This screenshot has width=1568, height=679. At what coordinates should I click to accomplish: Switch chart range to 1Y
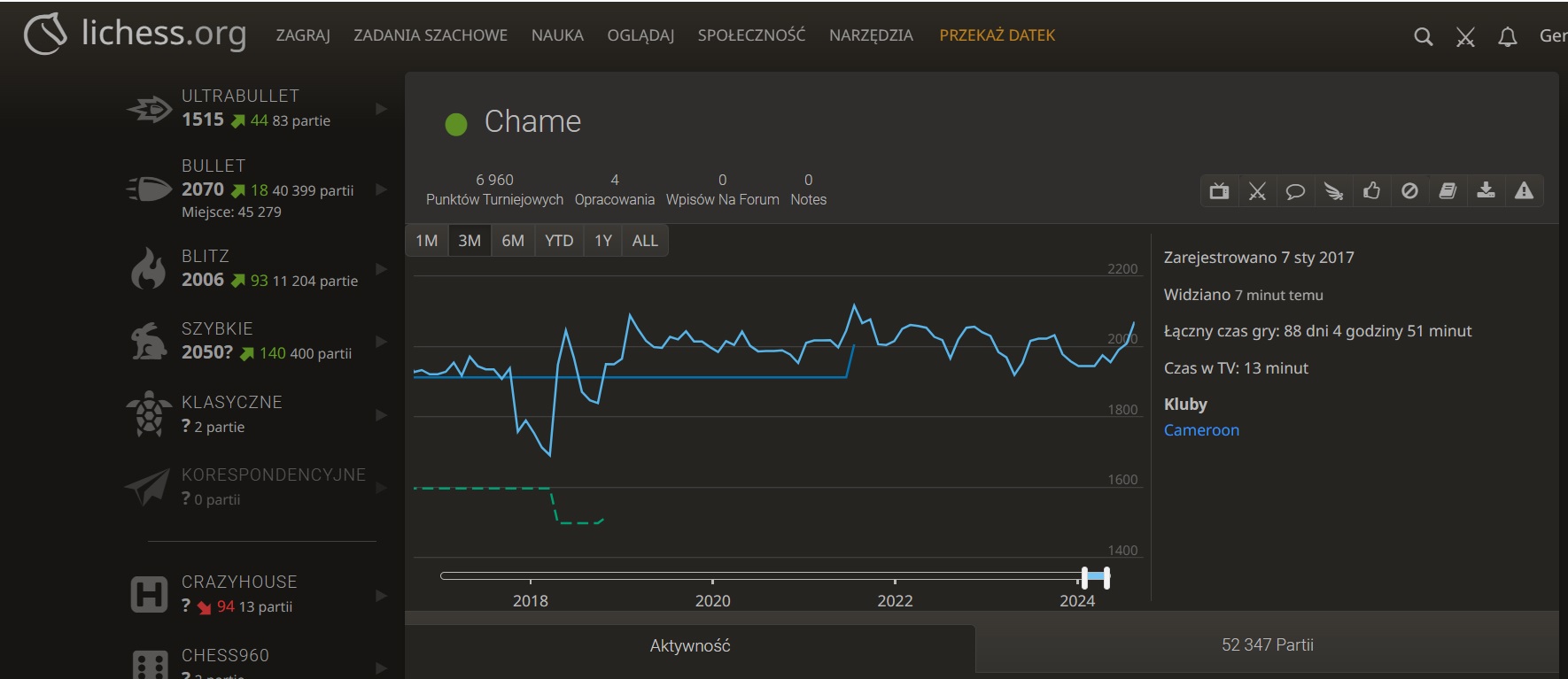(x=603, y=241)
